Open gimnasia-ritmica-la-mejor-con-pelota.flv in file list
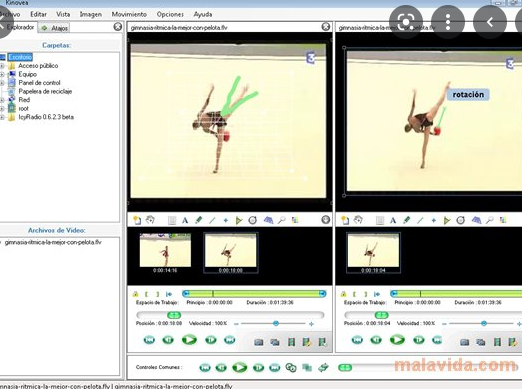 tap(53, 242)
